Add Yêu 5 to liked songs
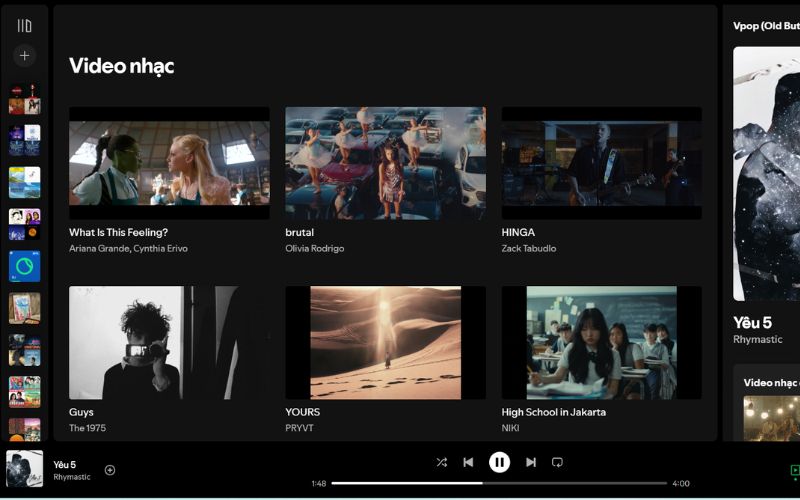This screenshot has height=500, width=800. click(x=110, y=470)
